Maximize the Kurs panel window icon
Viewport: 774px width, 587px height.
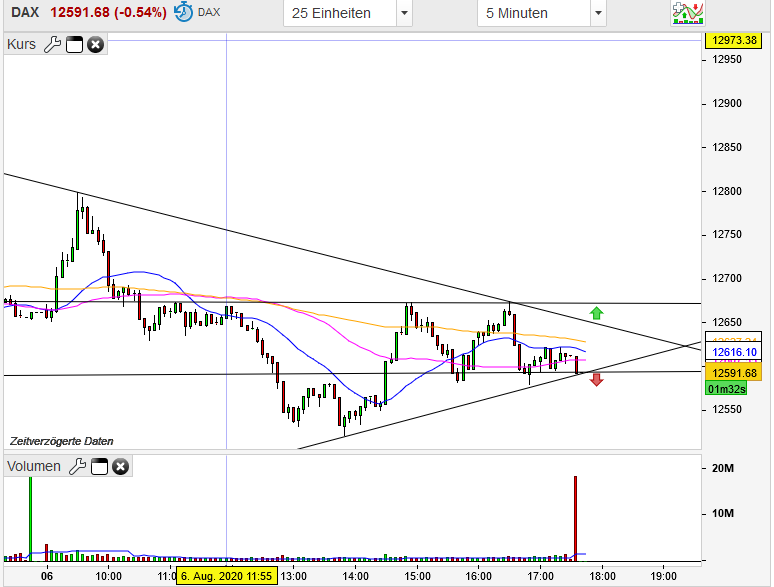pos(75,44)
